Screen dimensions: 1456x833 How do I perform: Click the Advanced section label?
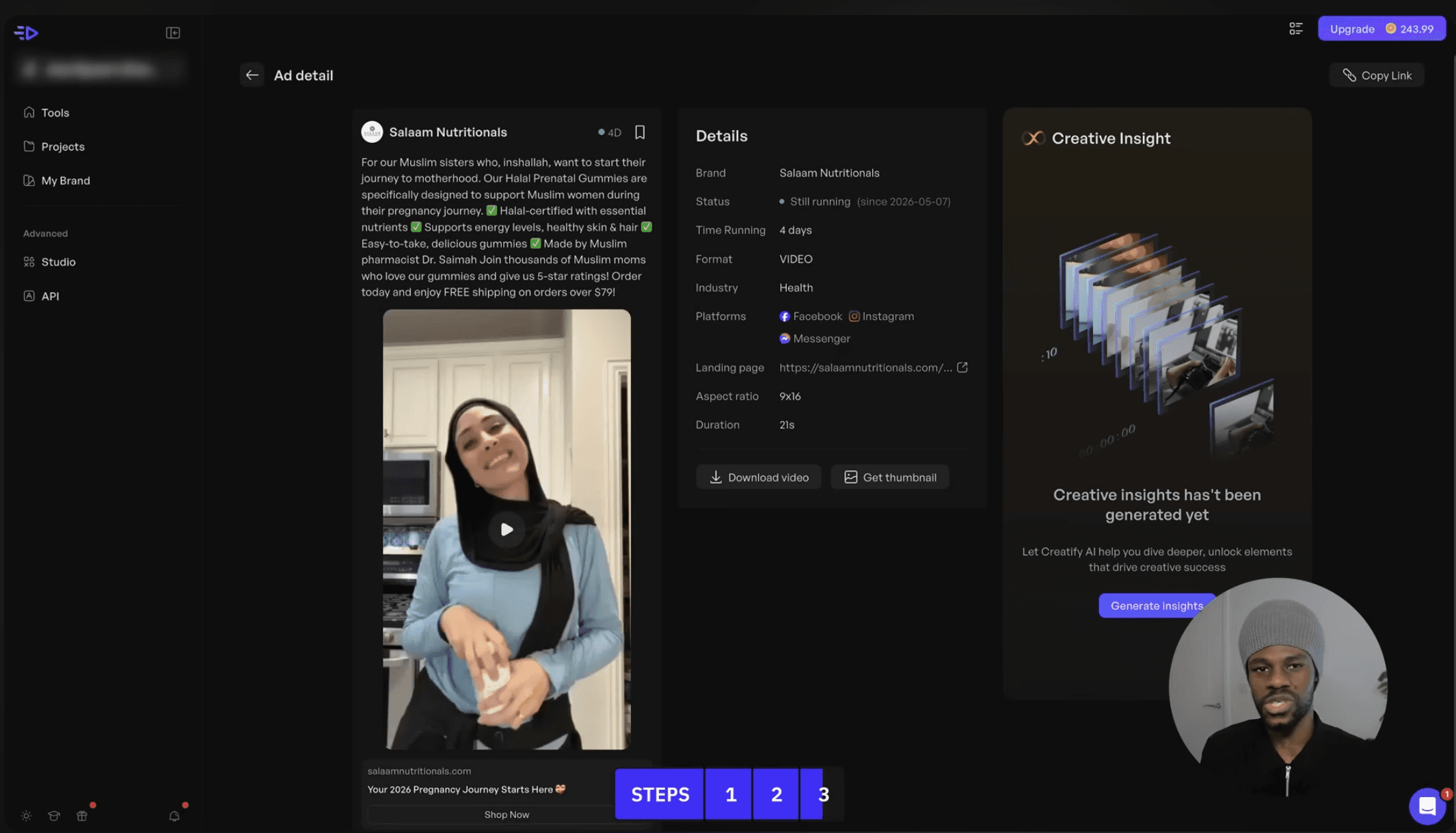[x=45, y=233]
